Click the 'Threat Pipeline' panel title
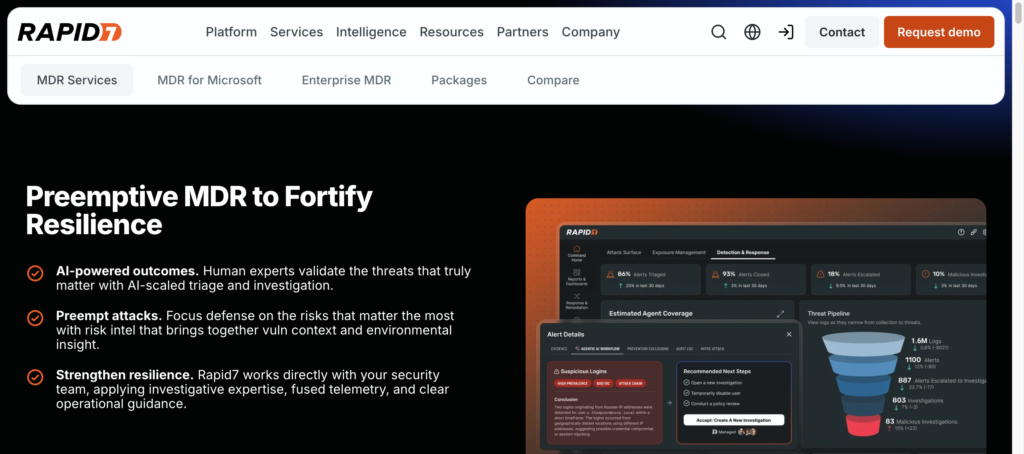Screen dimensions: 1024x454 [829, 314]
